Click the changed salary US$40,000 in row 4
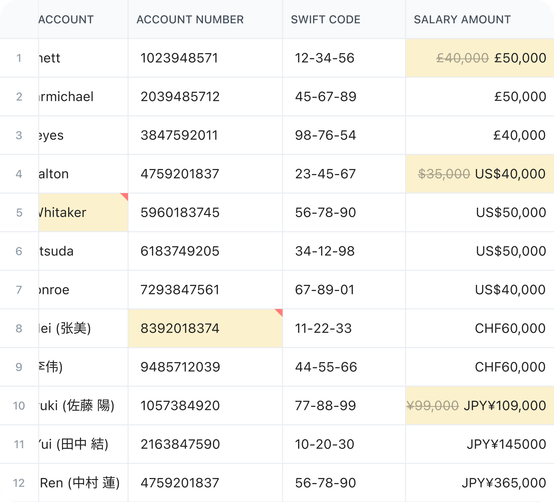Image resolution: width=554 pixels, height=502 pixels. [480, 174]
